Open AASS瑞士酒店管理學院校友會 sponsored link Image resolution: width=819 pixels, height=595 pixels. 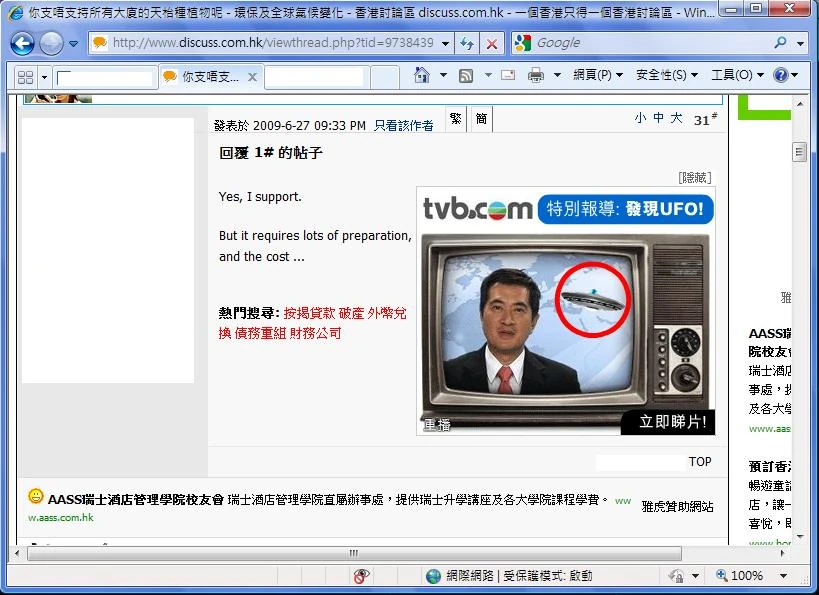point(136,499)
